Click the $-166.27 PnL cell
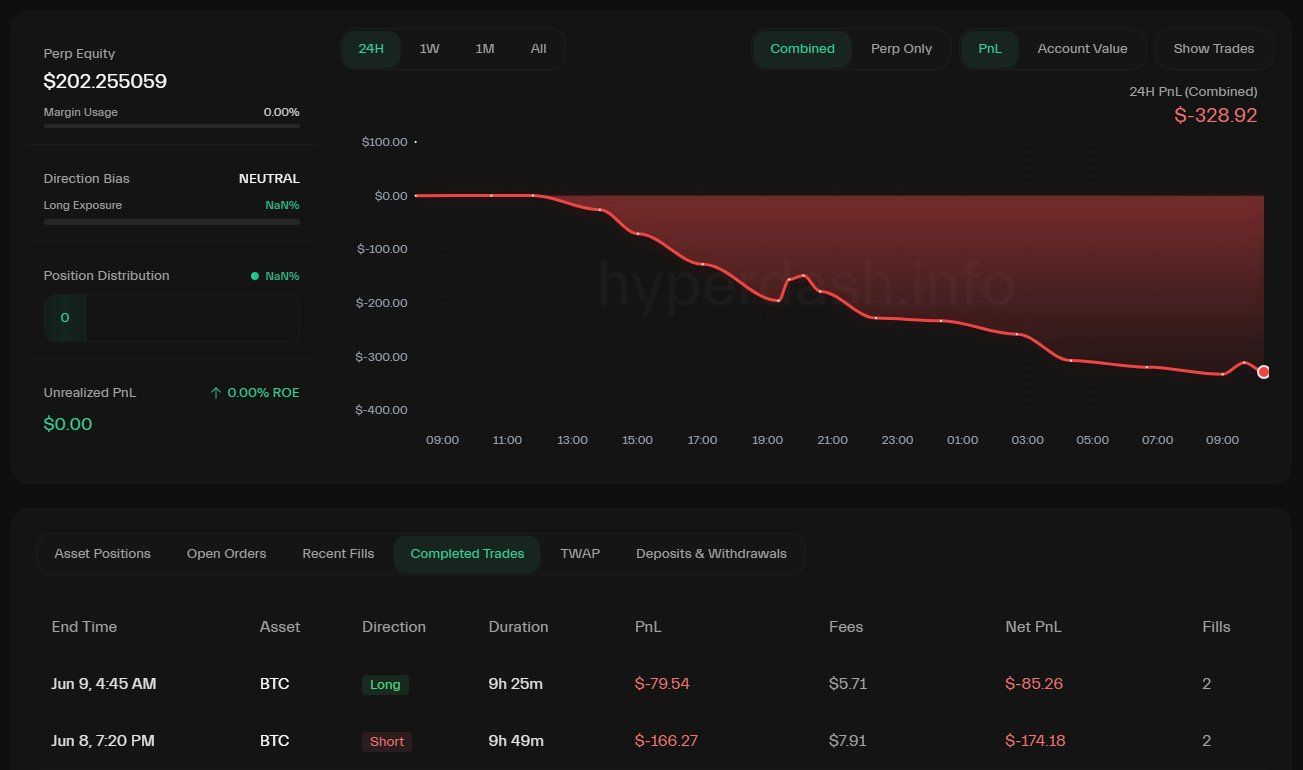The height and width of the screenshot is (770, 1303). pos(667,741)
